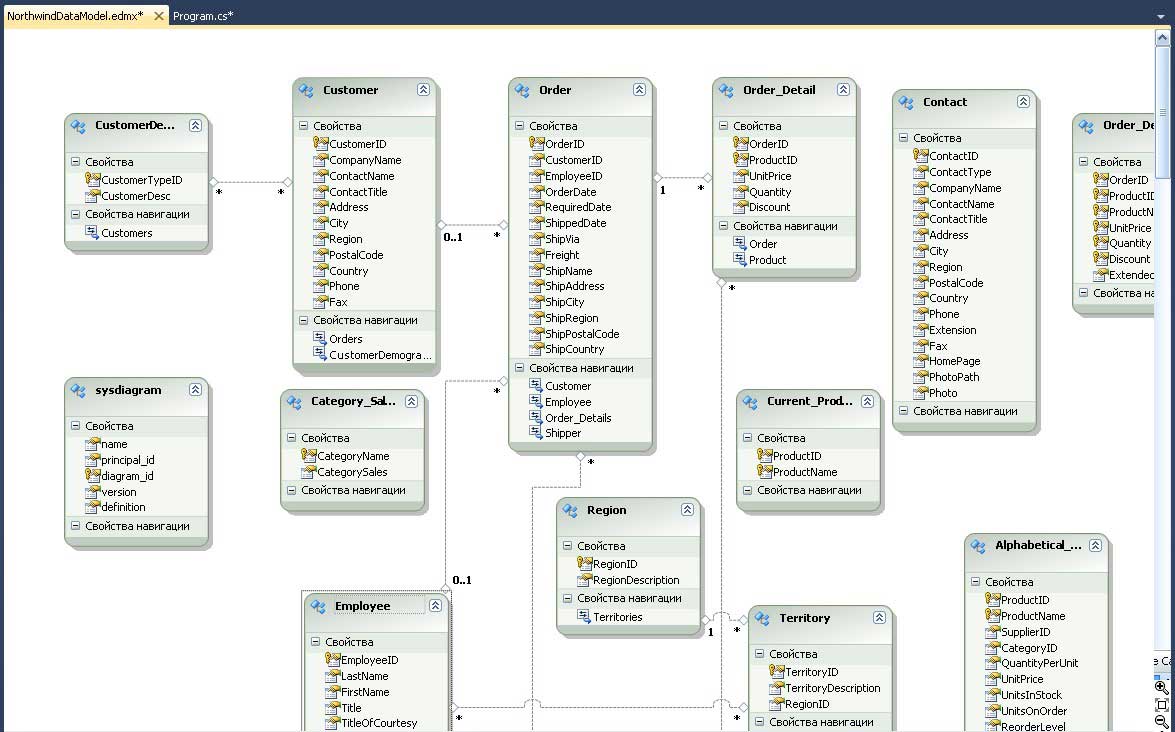Select Quantity property in Order_Detail
The height and width of the screenshot is (732, 1175).
(x=770, y=192)
